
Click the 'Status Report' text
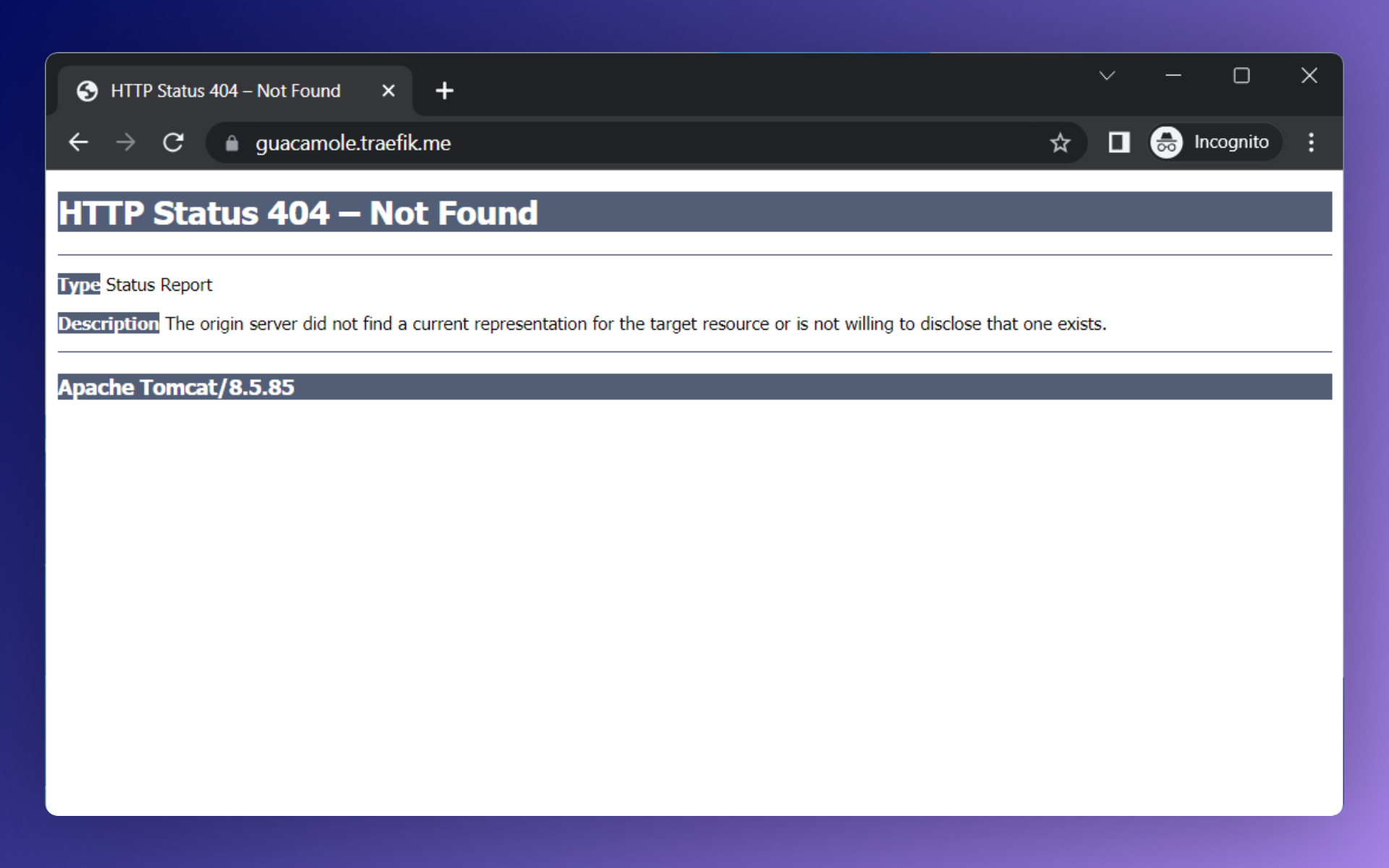pos(159,284)
